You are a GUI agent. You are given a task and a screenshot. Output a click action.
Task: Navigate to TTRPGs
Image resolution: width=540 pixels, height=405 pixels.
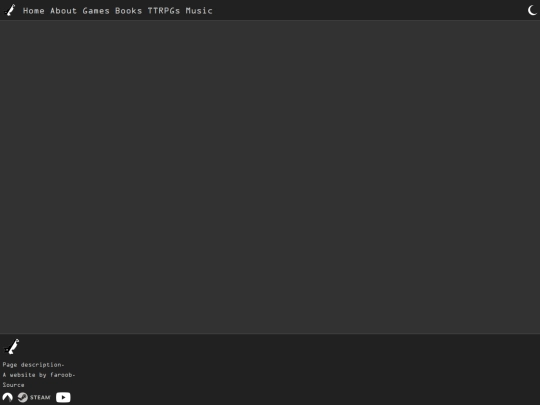(x=164, y=11)
